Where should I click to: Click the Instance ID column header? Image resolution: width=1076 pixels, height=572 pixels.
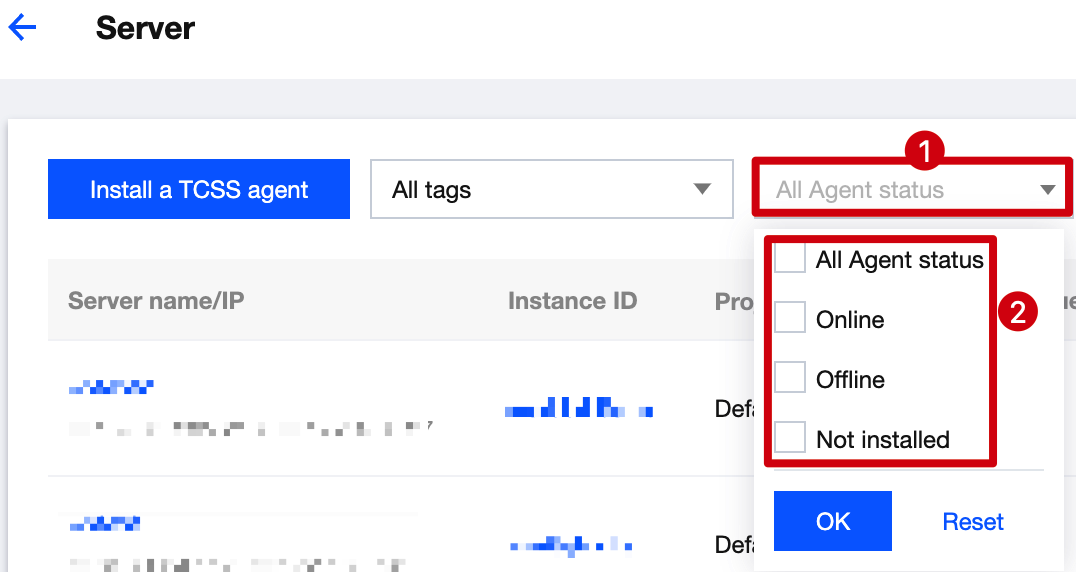pyautogui.click(x=572, y=301)
